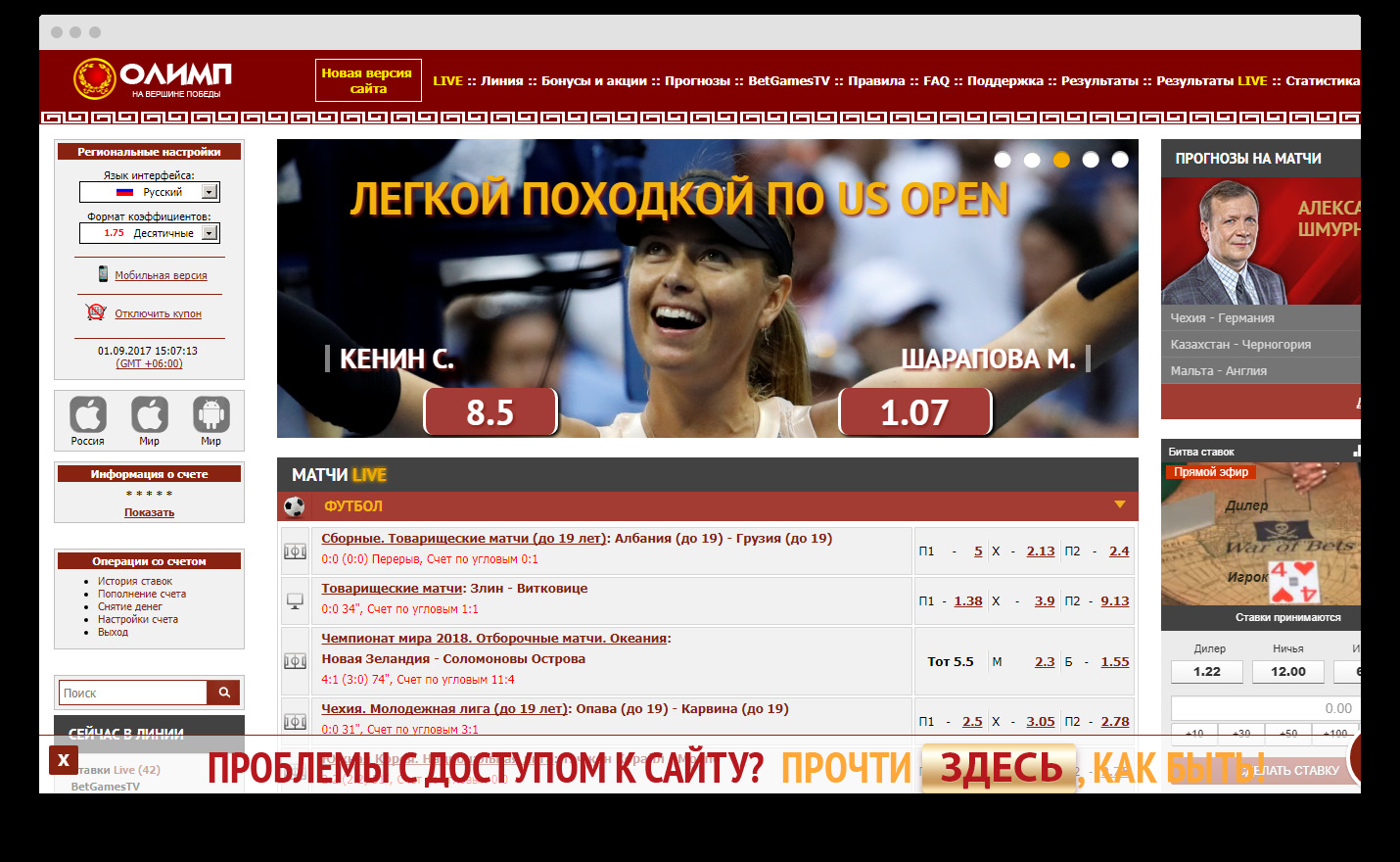
Task: Open Мальта - Англия forecast
Action: point(1261,370)
